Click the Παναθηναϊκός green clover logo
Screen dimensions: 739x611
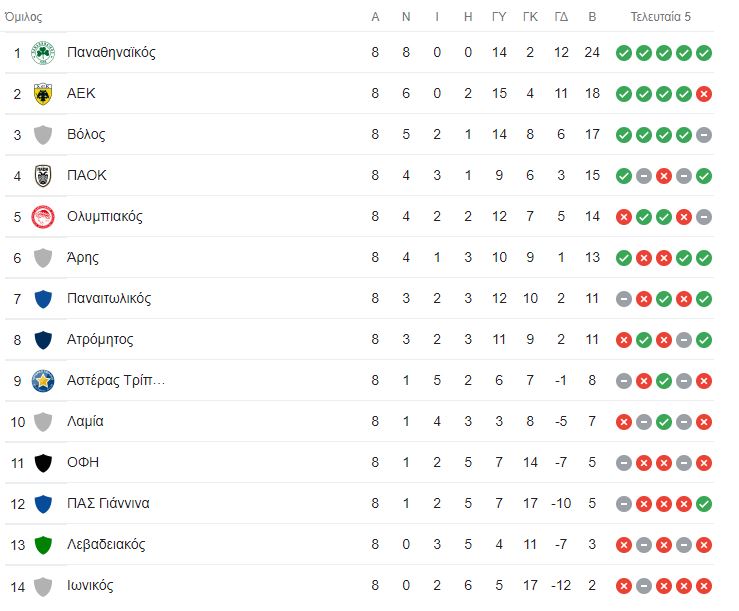pyautogui.click(x=43, y=52)
